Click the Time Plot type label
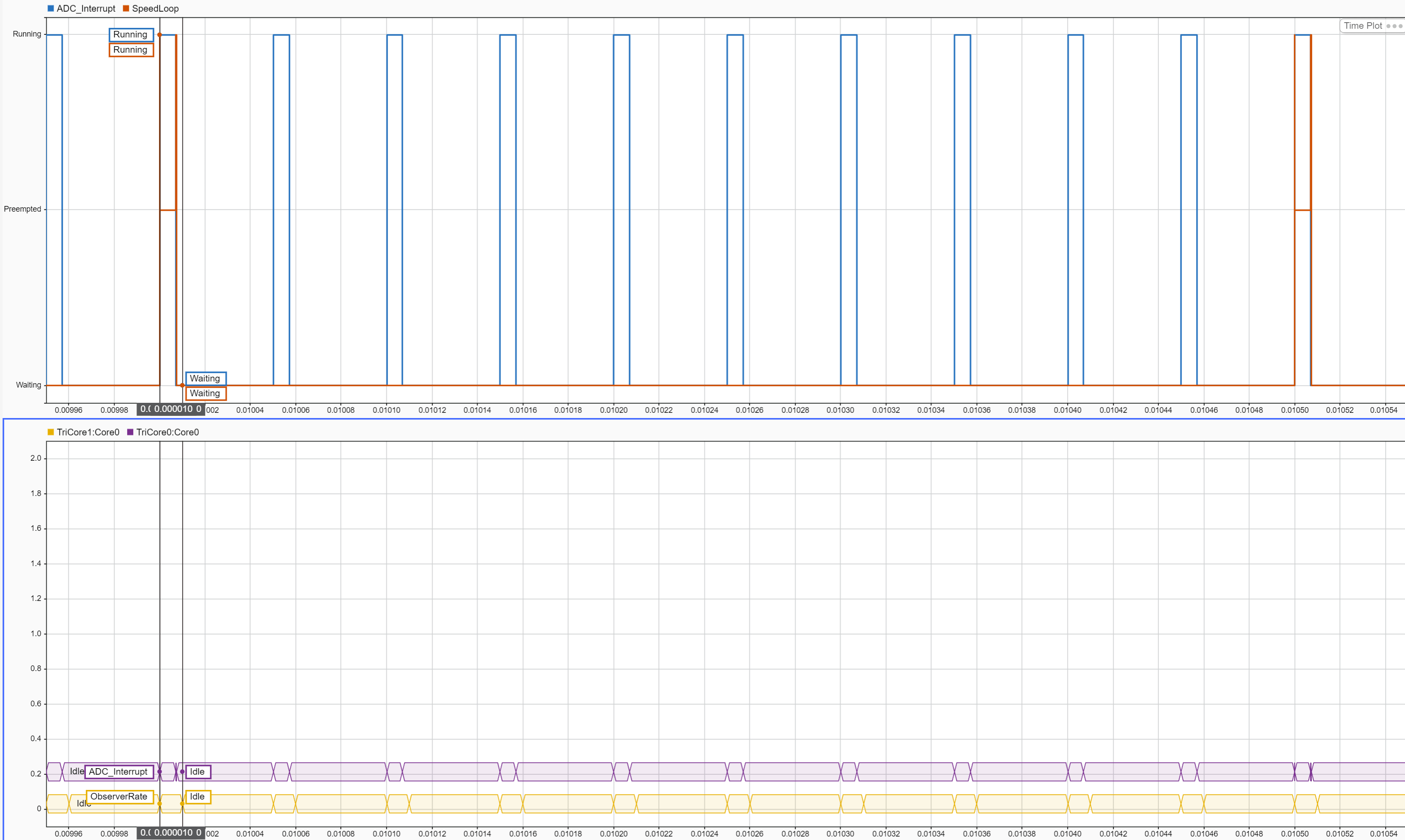This screenshot has height=840, width=1405. (1363, 26)
